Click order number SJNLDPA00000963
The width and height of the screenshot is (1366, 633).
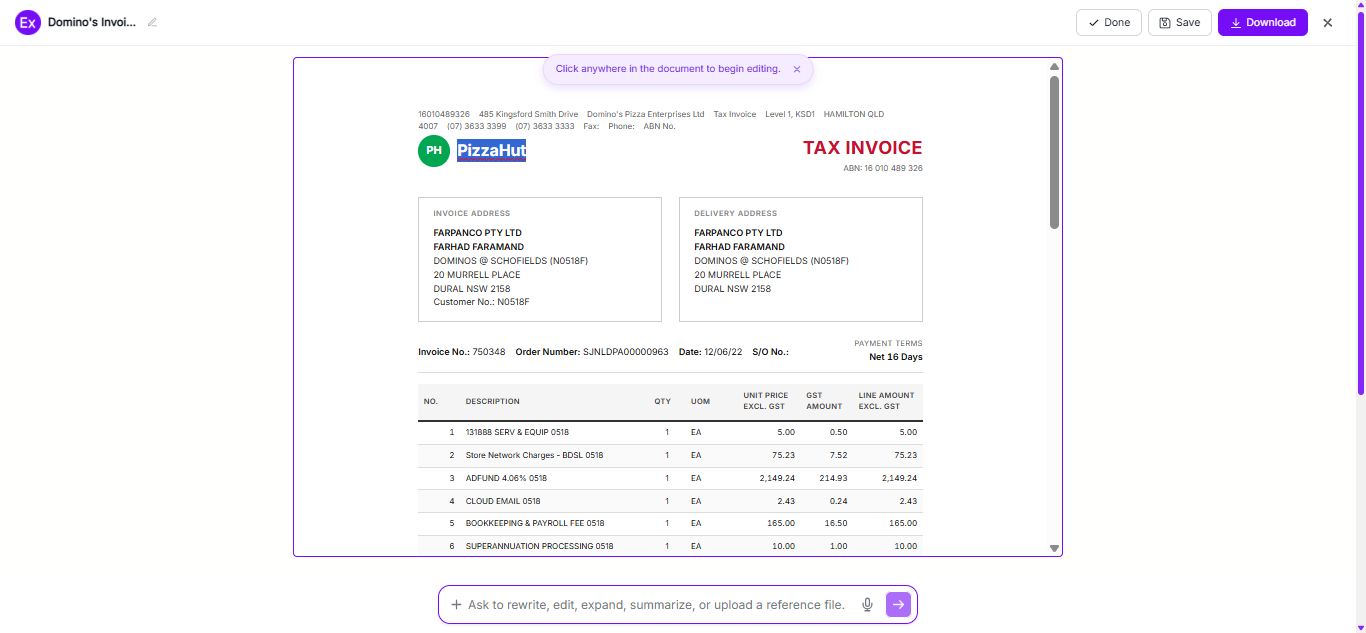[x=626, y=352]
